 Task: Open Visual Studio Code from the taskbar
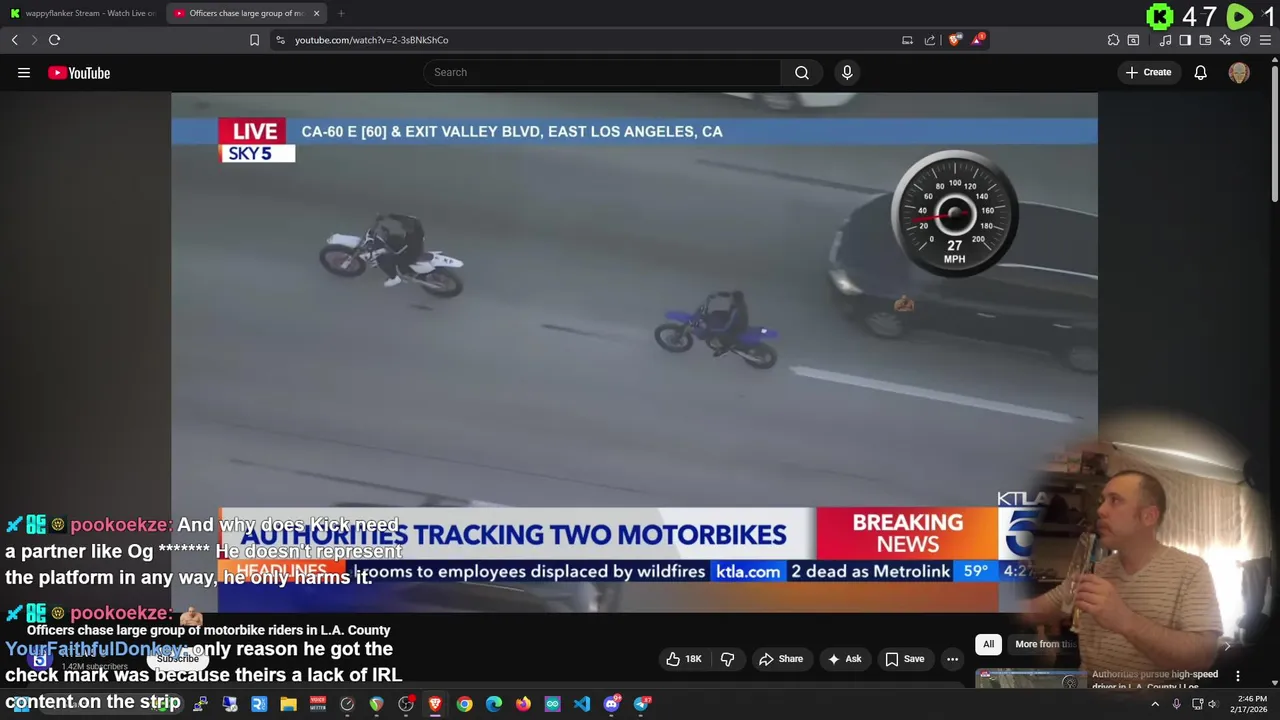coord(582,704)
